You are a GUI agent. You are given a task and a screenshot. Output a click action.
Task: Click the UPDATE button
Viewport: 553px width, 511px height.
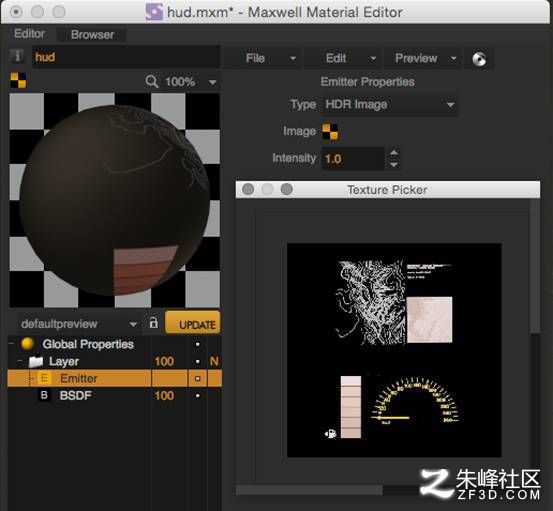coord(193,323)
